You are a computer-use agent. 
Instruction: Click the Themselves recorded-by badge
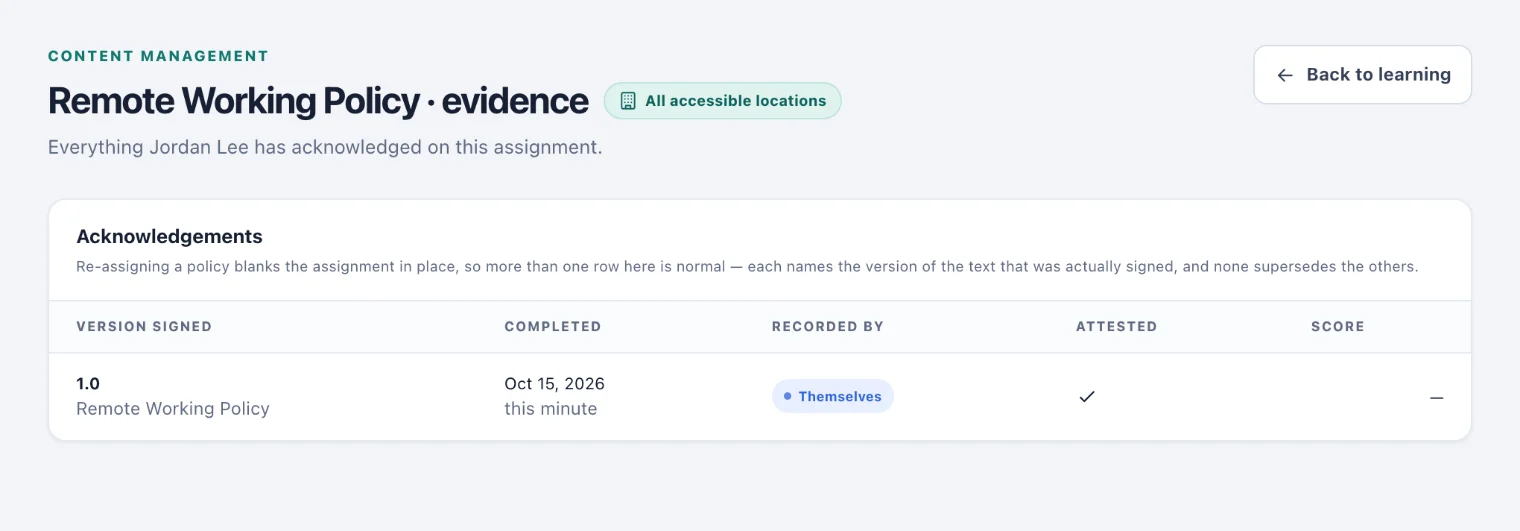point(832,396)
